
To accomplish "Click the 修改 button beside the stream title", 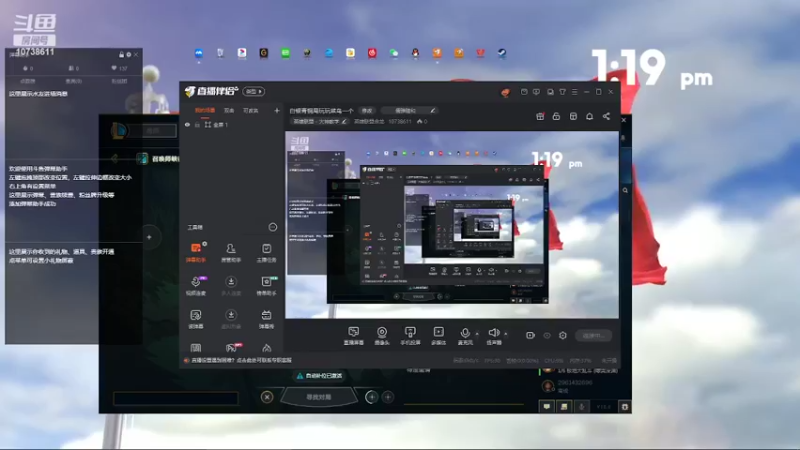I will pos(367,111).
